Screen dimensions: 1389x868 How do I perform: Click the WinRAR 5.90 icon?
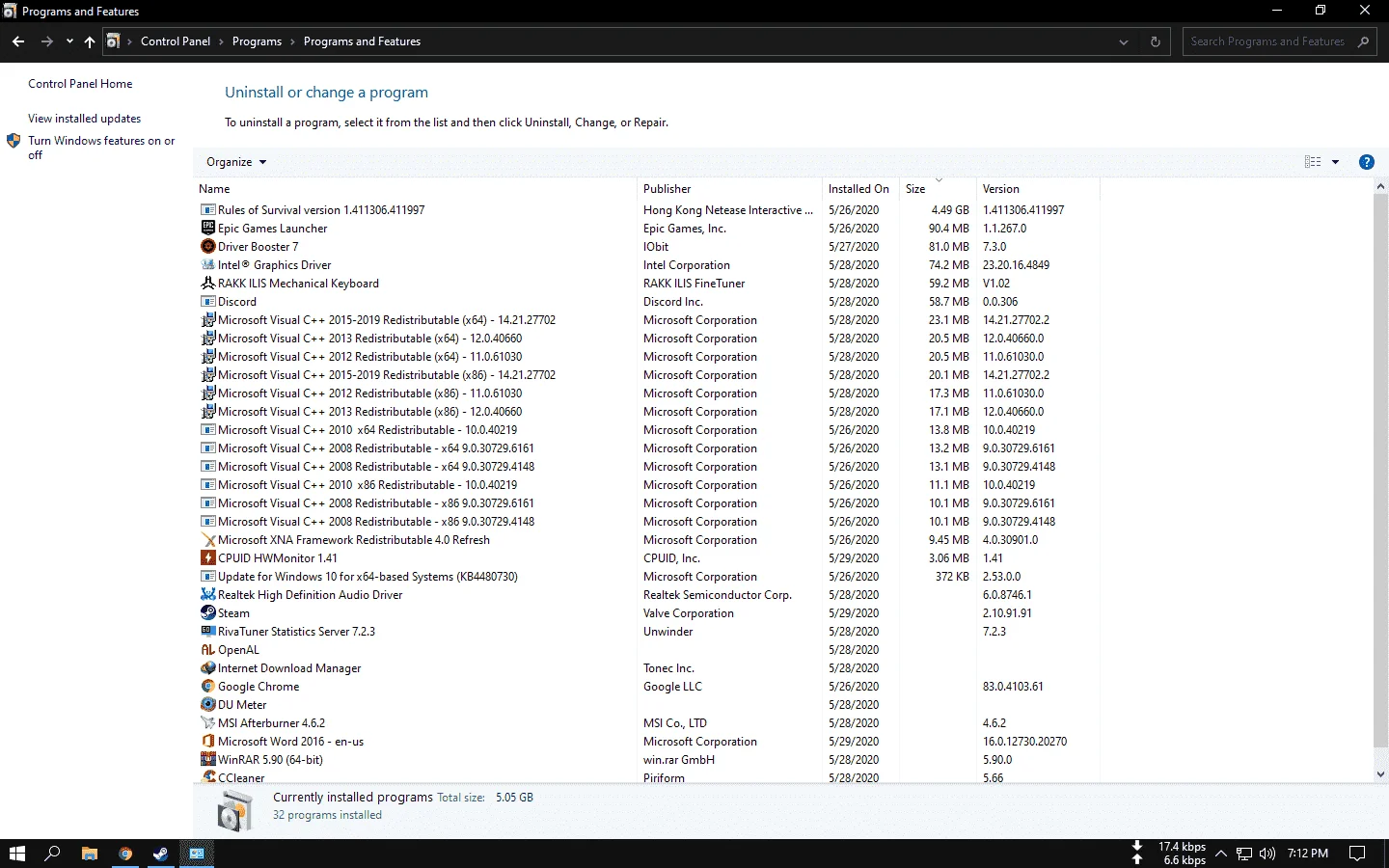pyautogui.click(x=207, y=759)
